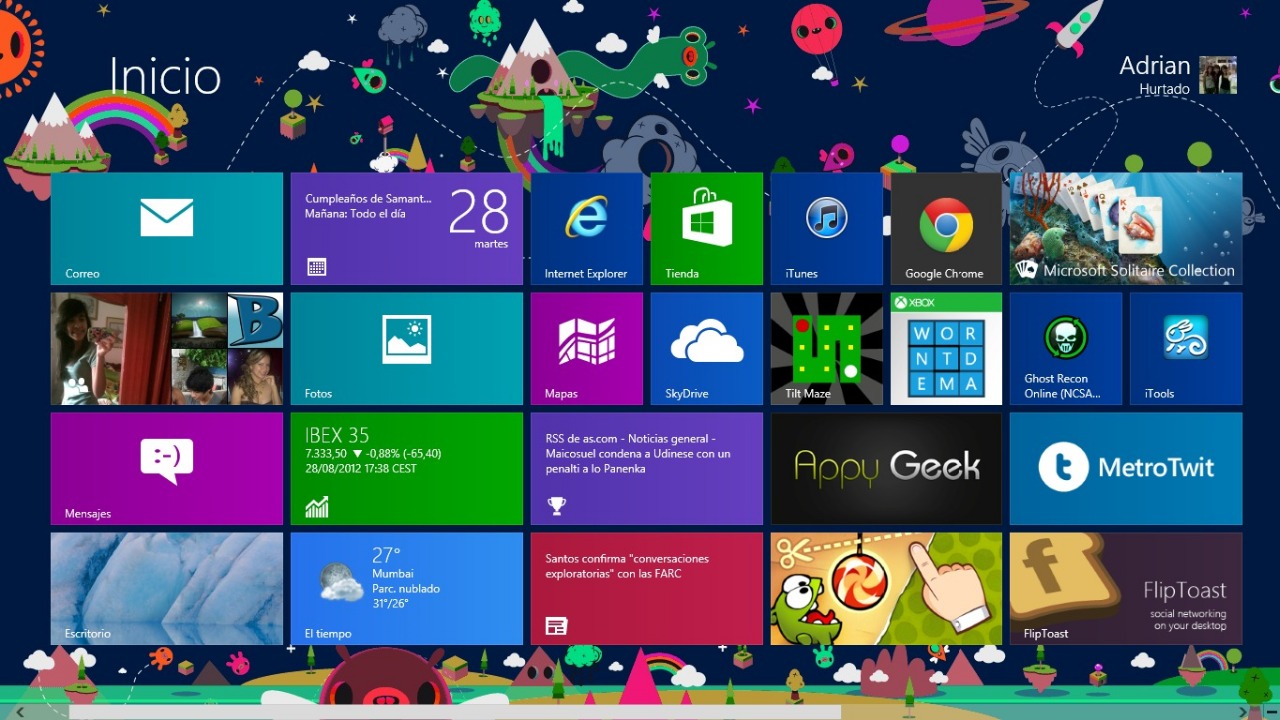Open the FlipToast tile

pyautogui.click(x=1126, y=589)
